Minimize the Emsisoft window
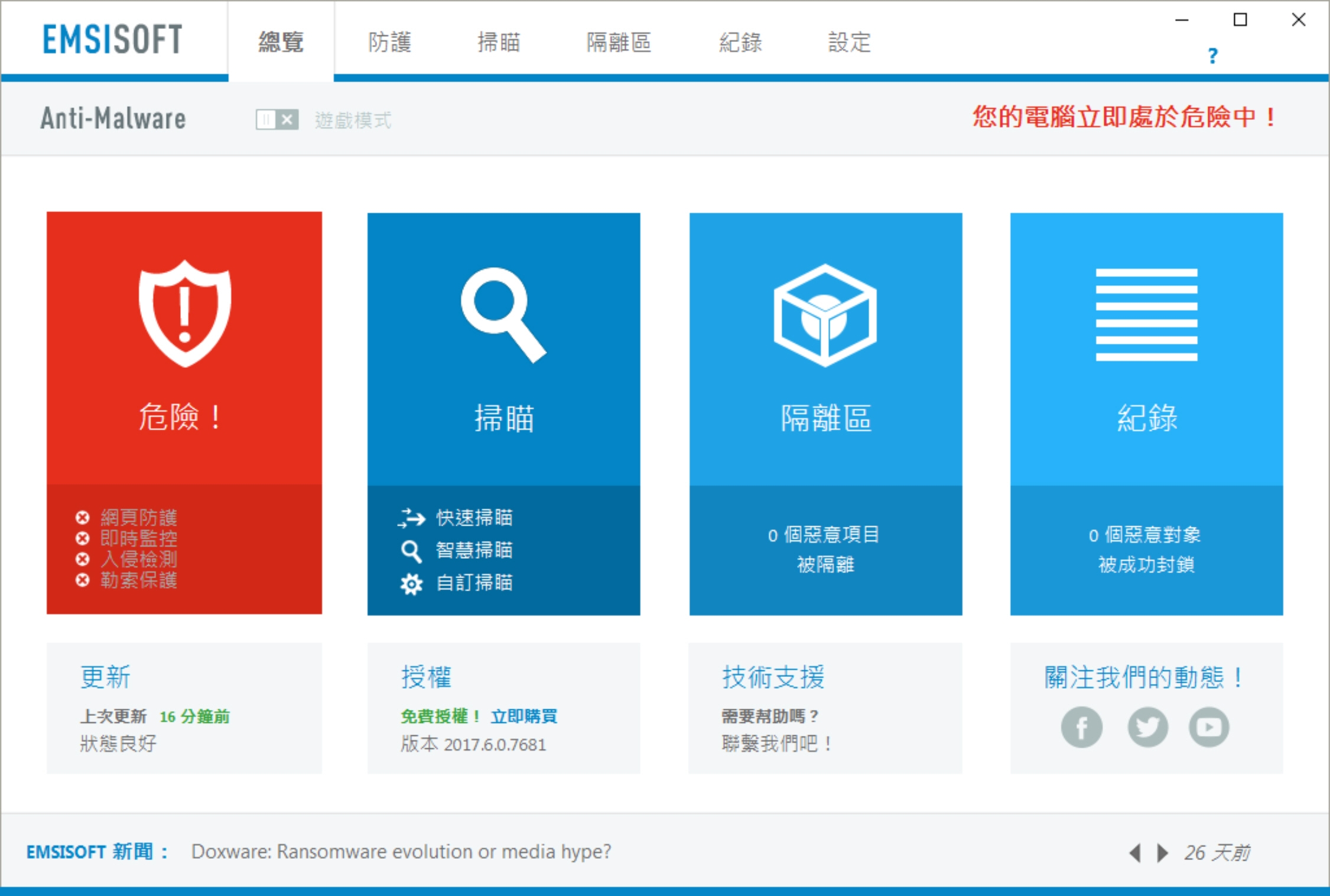The width and height of the screenshot is (1330, 896). (1182, 19)
